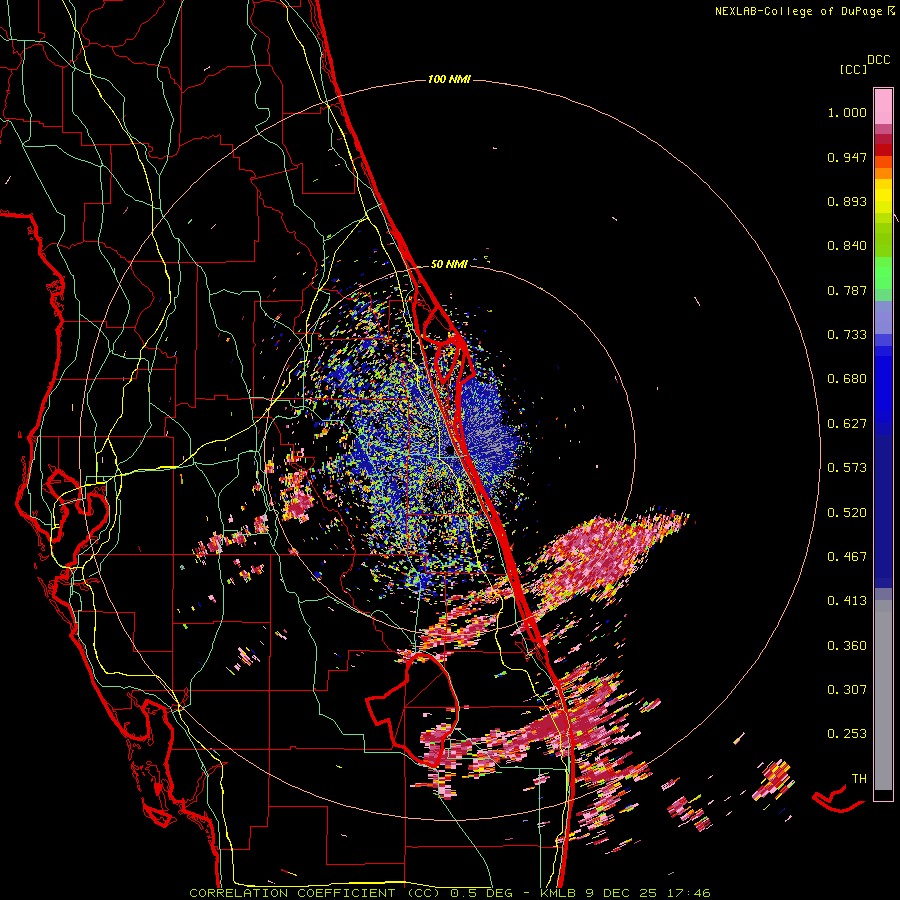Click the 1.000 legend value

(847, 112)
